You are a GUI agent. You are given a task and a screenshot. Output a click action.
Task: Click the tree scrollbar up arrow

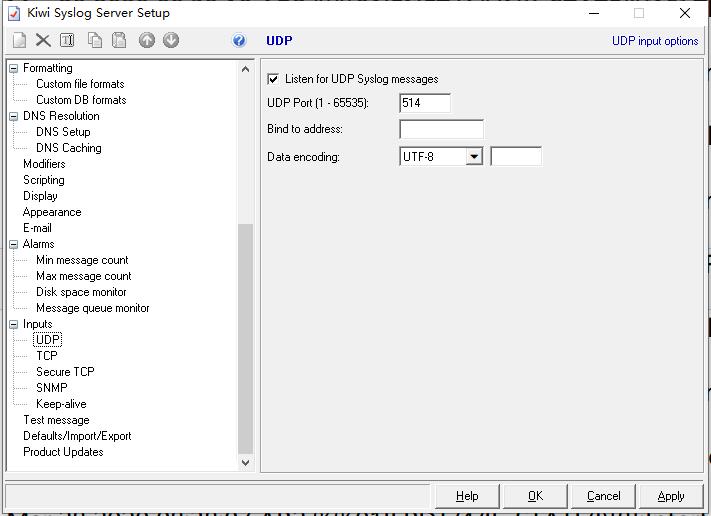point(245,69)
